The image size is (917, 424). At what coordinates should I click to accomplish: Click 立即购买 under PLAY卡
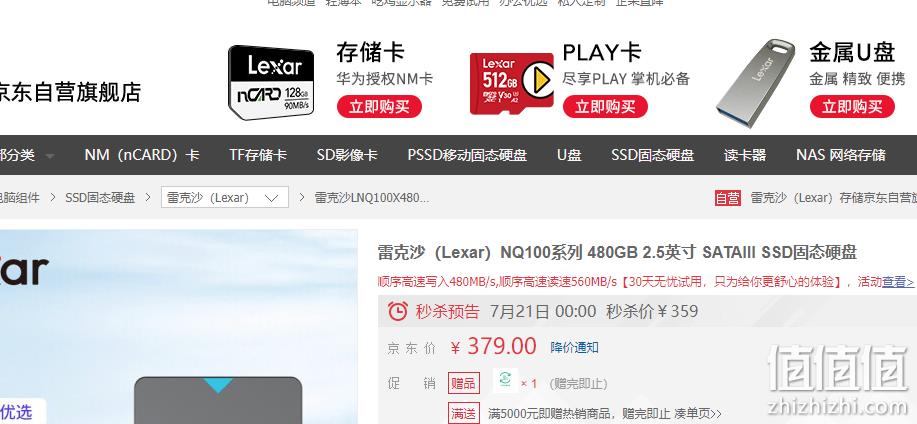[x=605, y=106]
